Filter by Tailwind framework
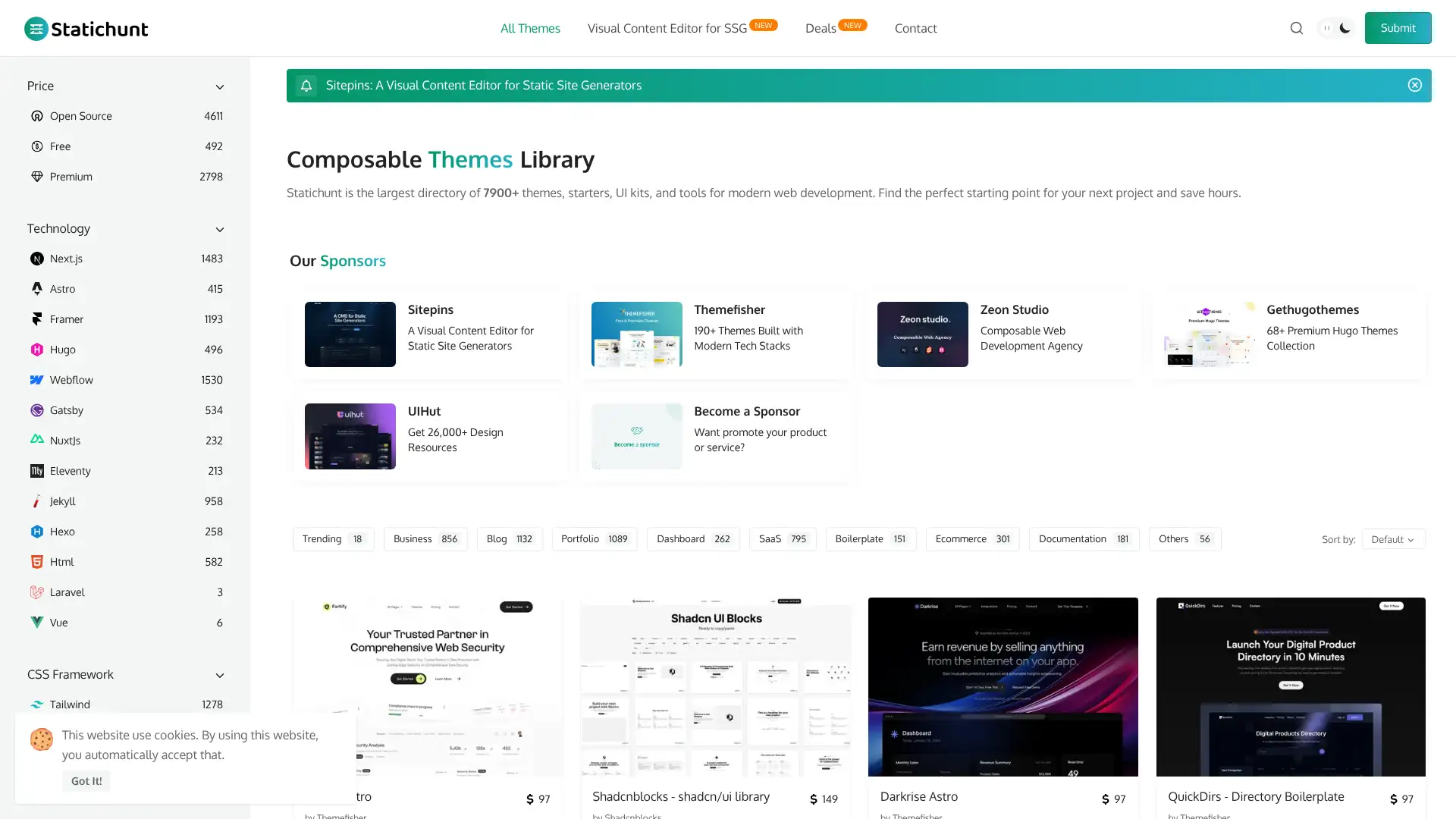This screenshot has width=1456, height=819. 126,704
